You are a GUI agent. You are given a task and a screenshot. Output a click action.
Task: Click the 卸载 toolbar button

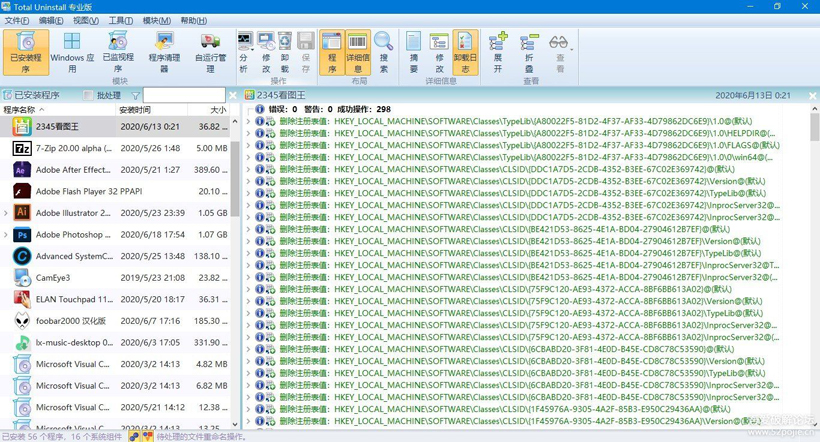(x=285, y=52)
